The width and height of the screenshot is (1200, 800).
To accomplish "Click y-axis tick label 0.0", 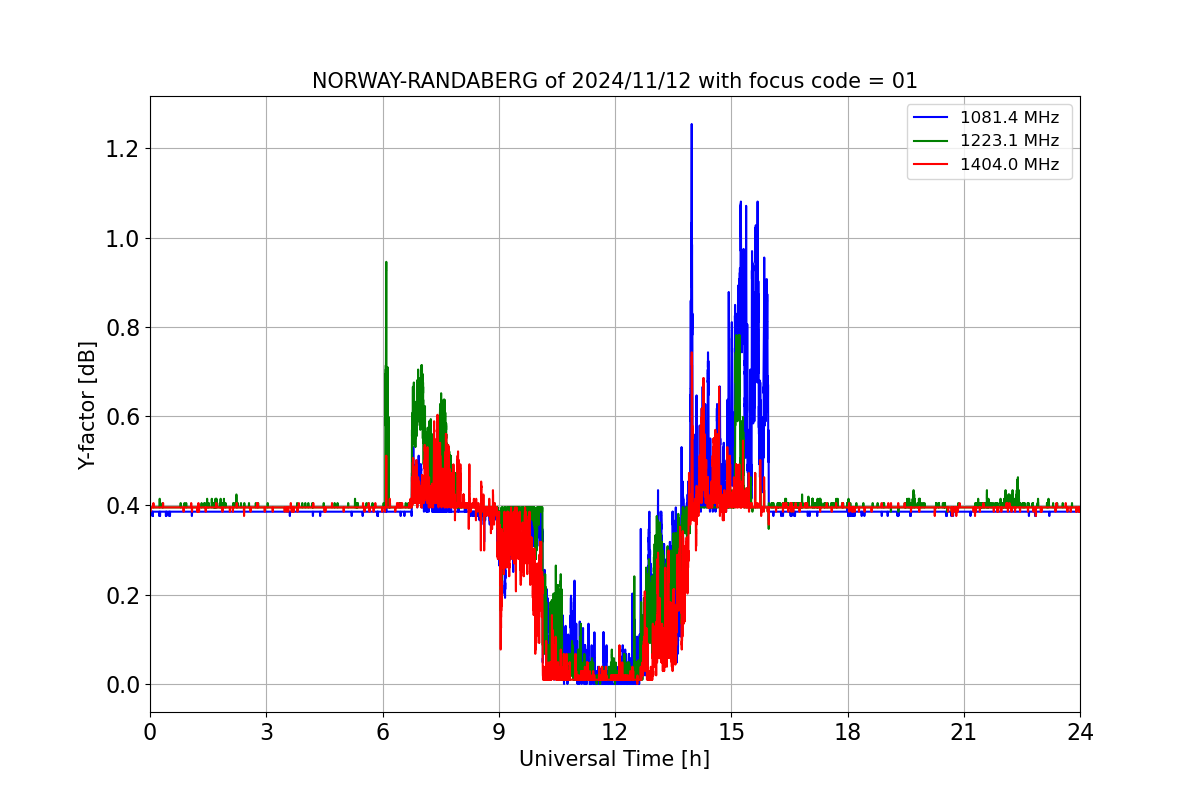I will (x=123, y=685).
